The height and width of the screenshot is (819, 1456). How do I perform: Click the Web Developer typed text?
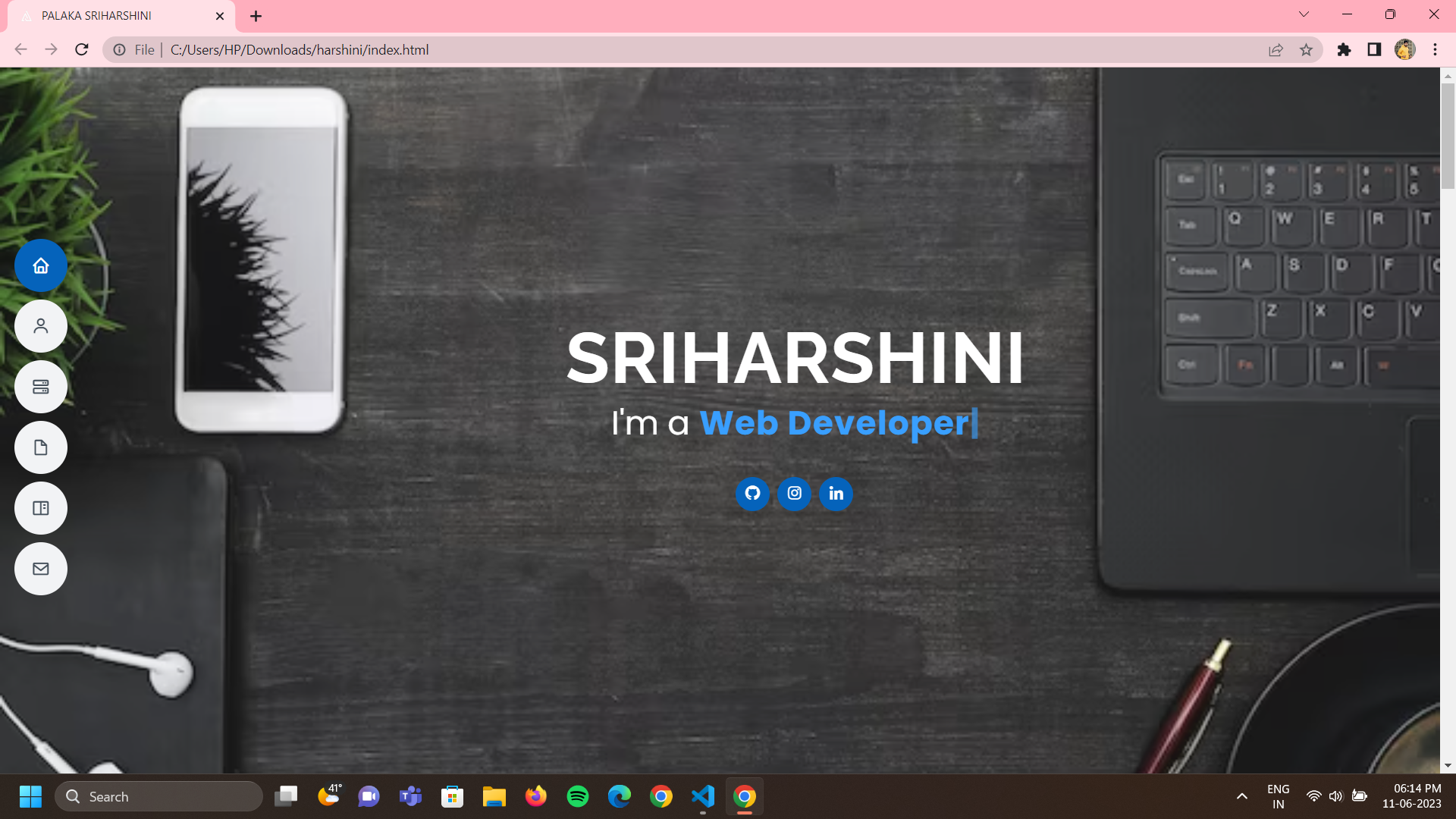835,422
